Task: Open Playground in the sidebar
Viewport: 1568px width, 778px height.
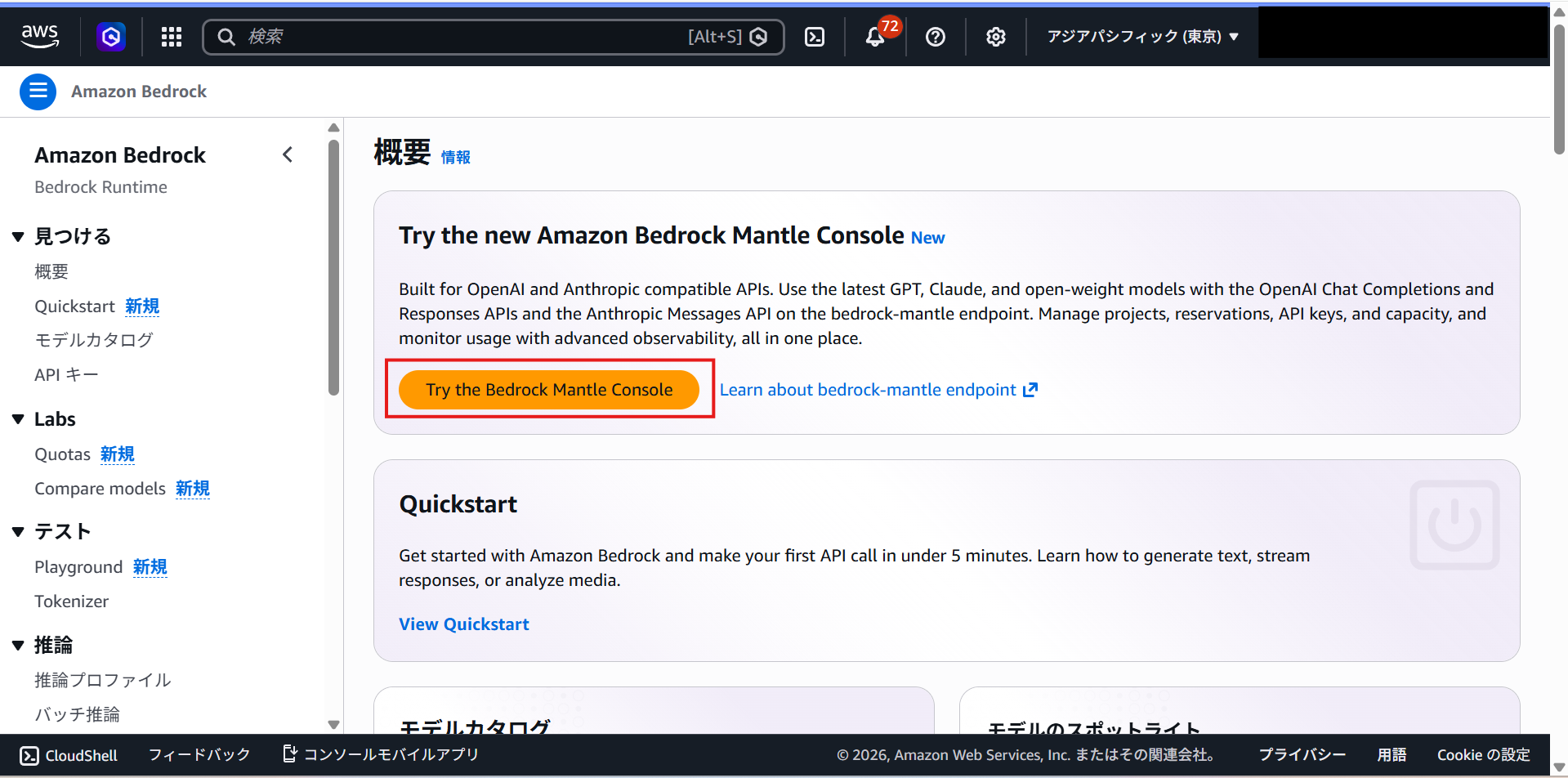Action: click(x=78, y=567)
